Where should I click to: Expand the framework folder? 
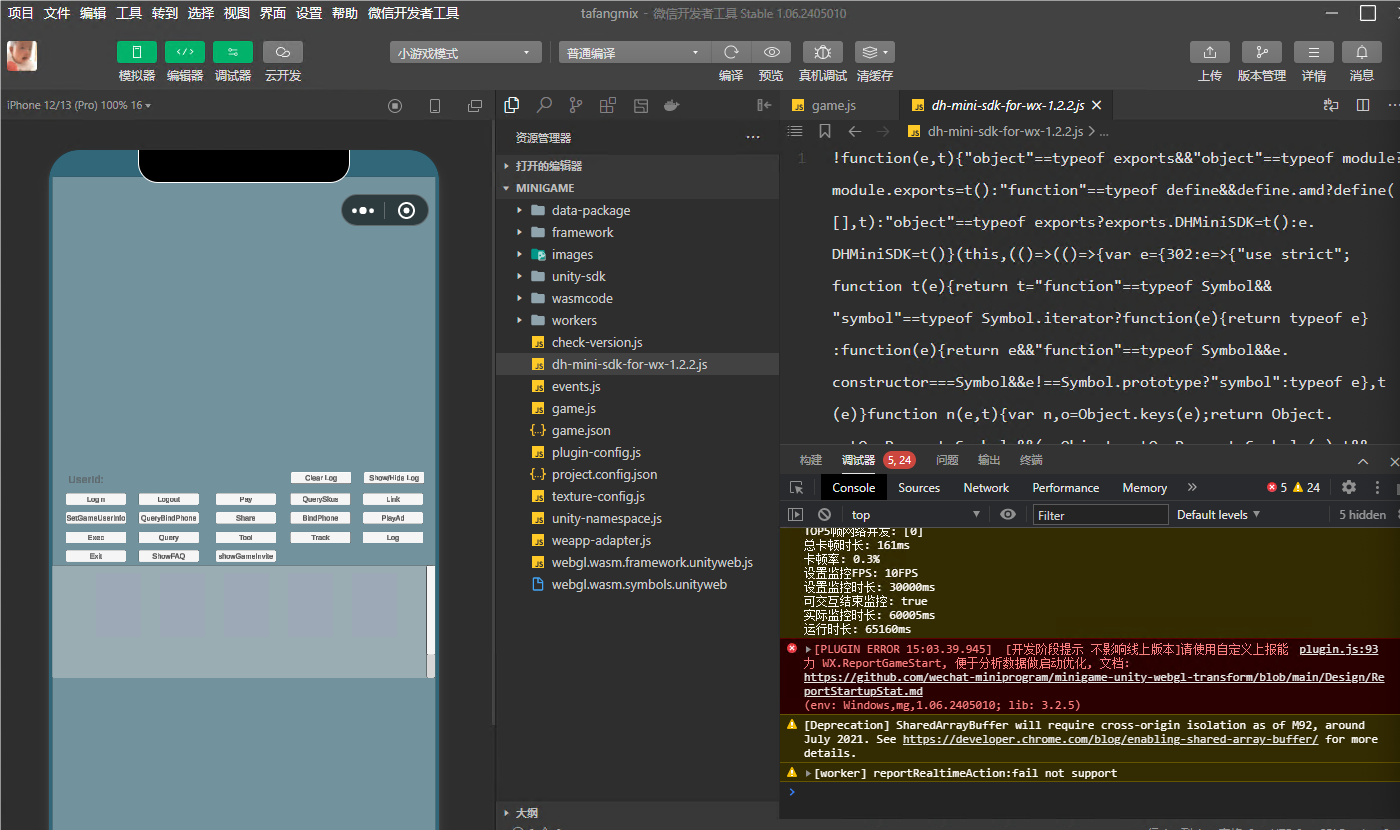[637, 232]
